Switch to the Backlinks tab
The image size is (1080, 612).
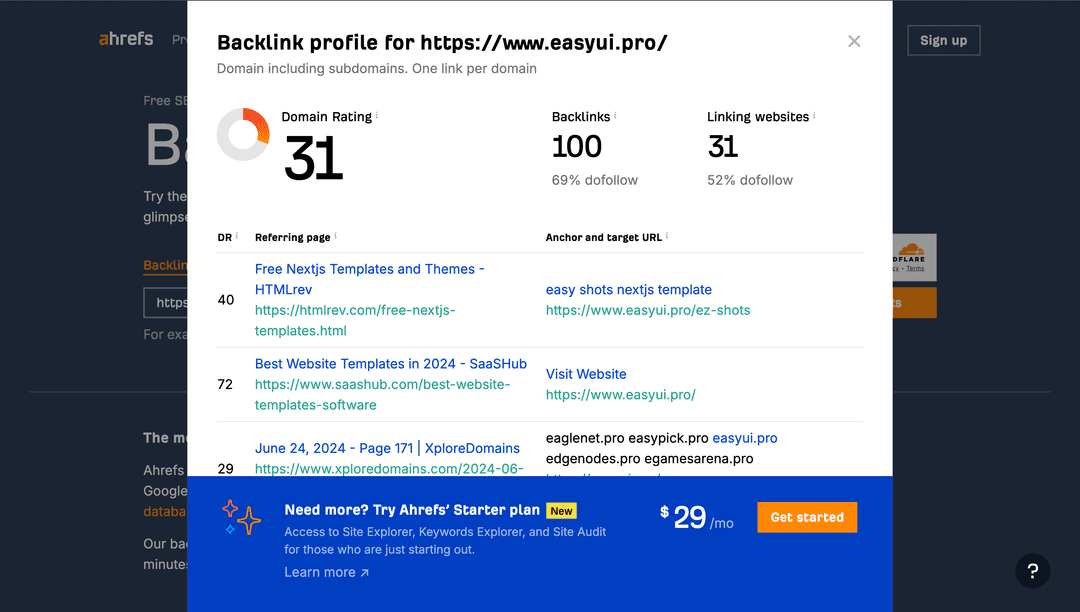pos(166,265)
